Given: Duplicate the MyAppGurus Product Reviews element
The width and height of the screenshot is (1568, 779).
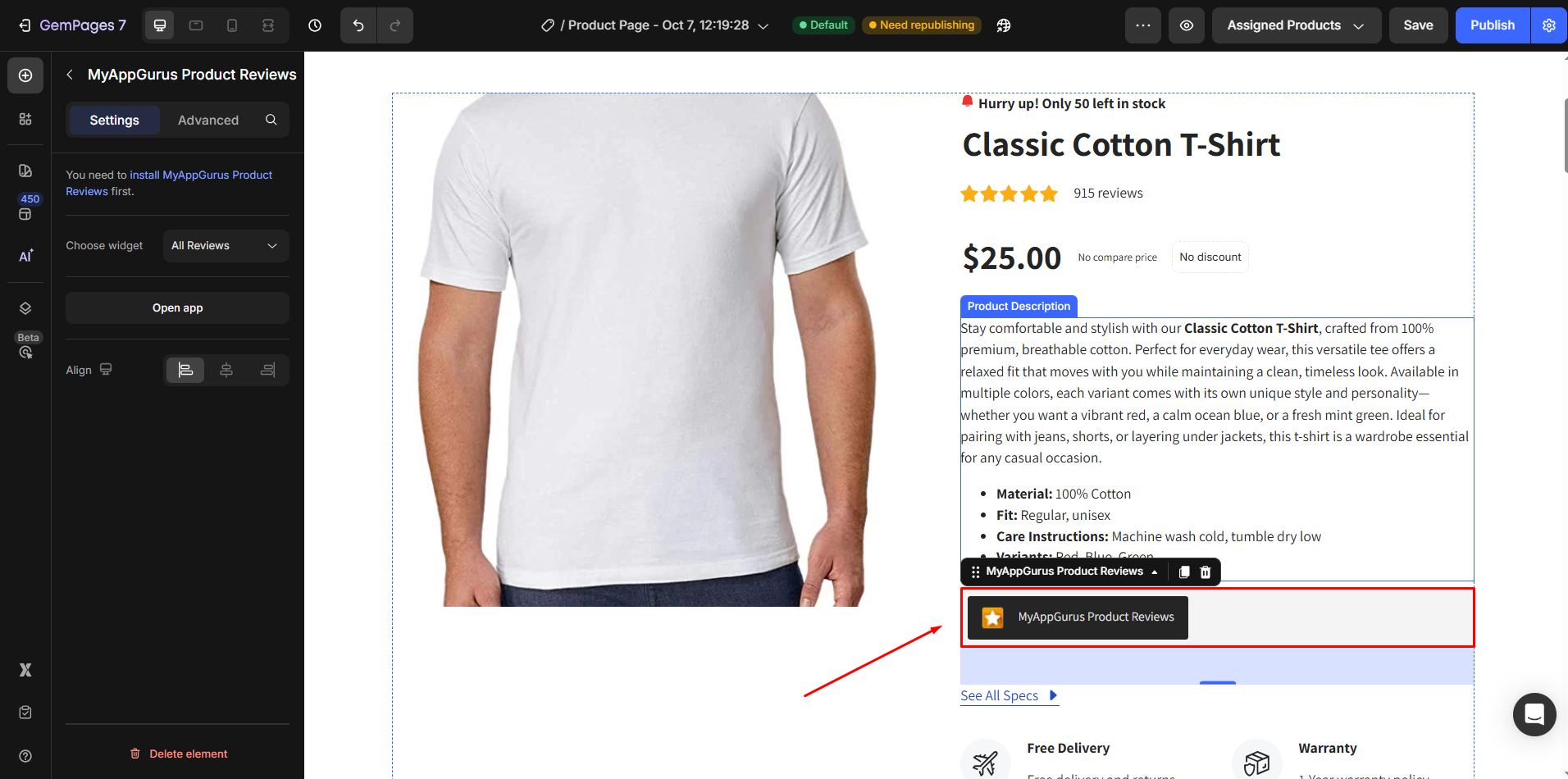Looking at the screenshot, I should (x=1184, y=572).
